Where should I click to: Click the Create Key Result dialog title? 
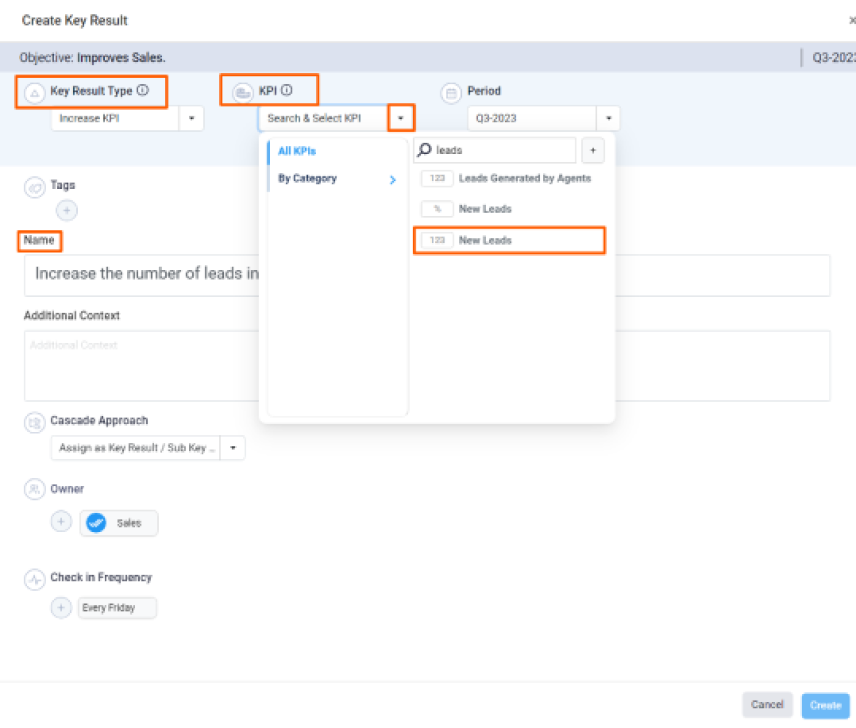click(x=75, y=20)
